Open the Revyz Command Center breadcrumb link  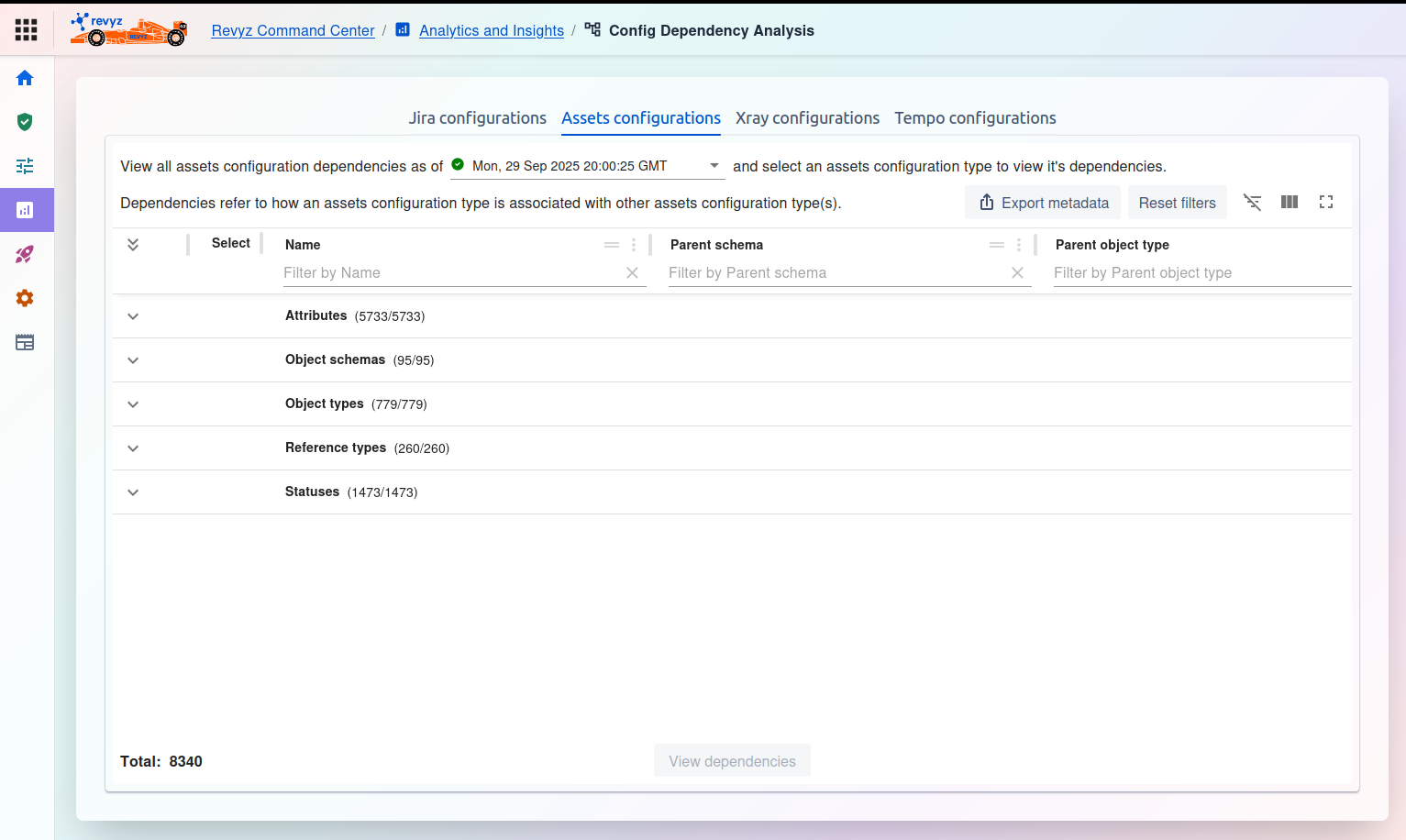click(293, 30)
